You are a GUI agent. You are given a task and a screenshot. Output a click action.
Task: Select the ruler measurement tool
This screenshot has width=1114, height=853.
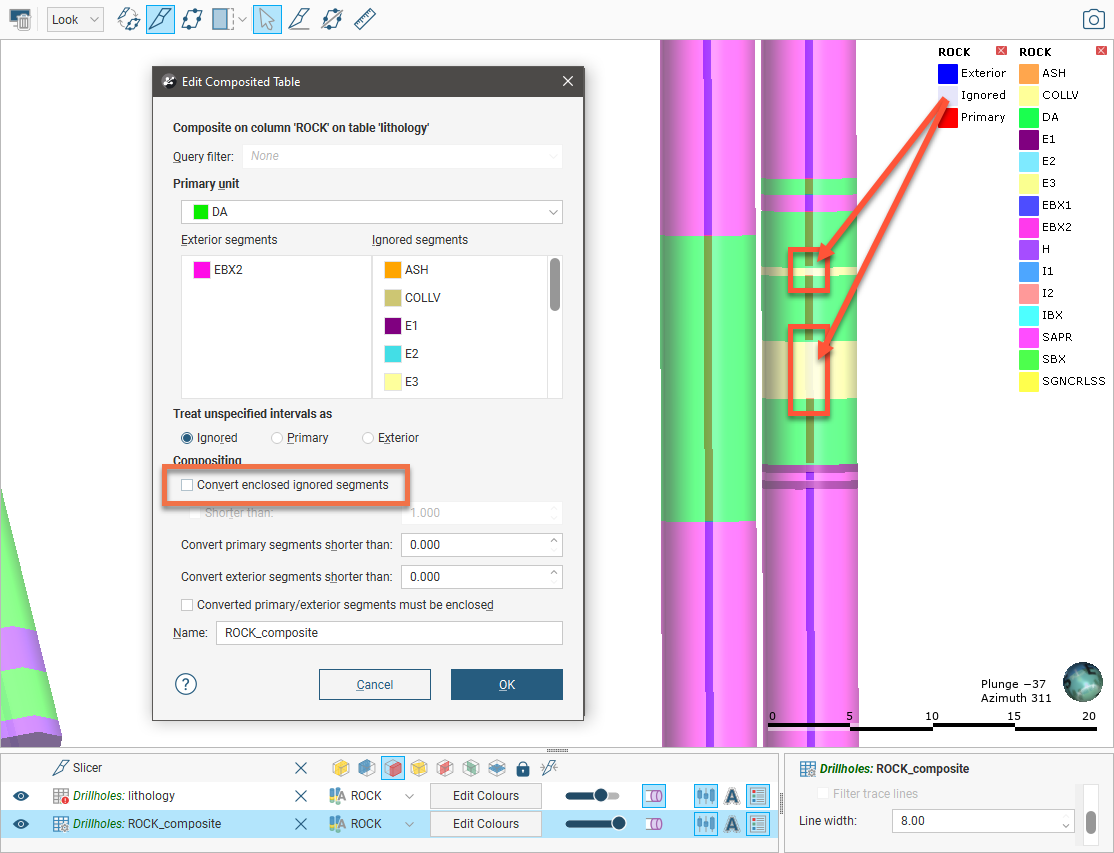point(365,19)
